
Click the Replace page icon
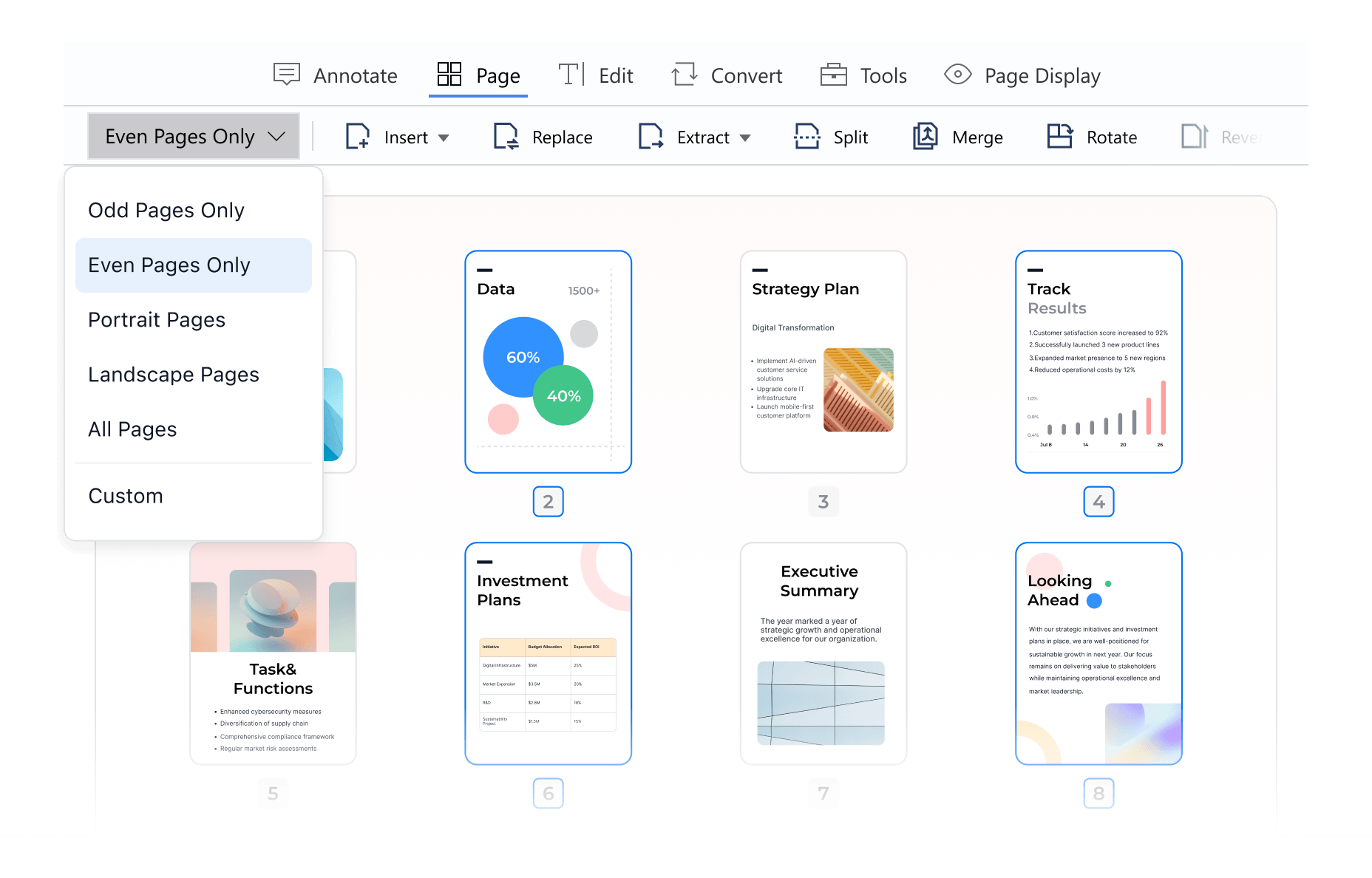506,136
